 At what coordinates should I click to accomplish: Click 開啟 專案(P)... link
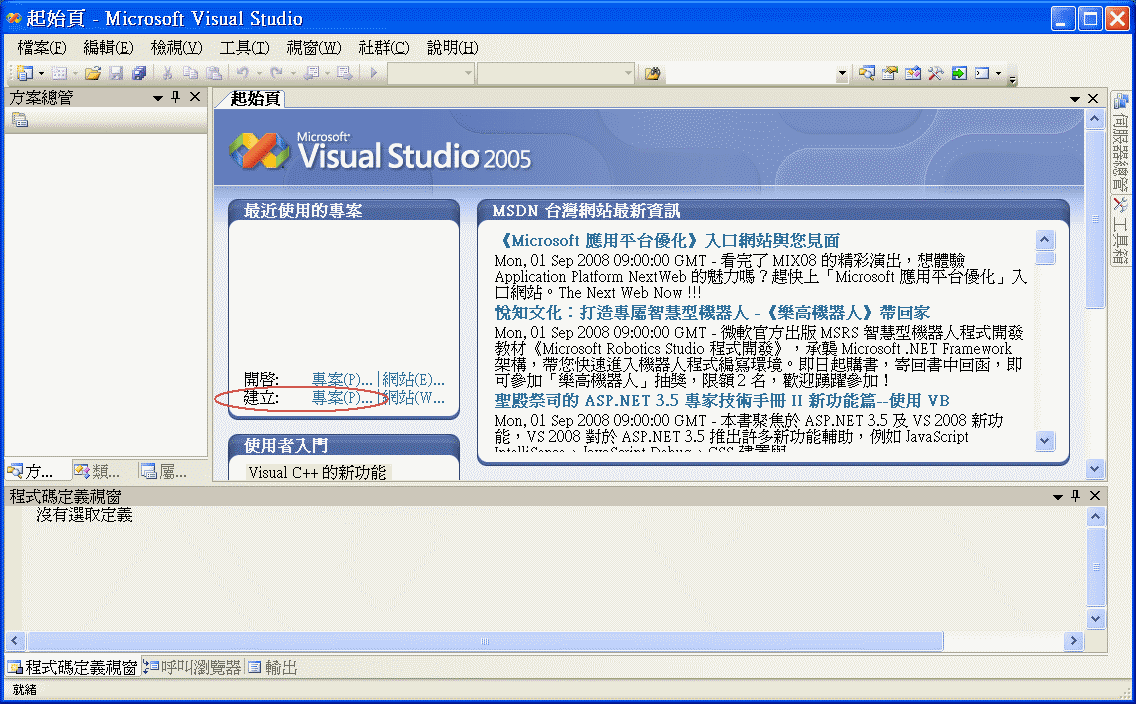tap(342, 380)
